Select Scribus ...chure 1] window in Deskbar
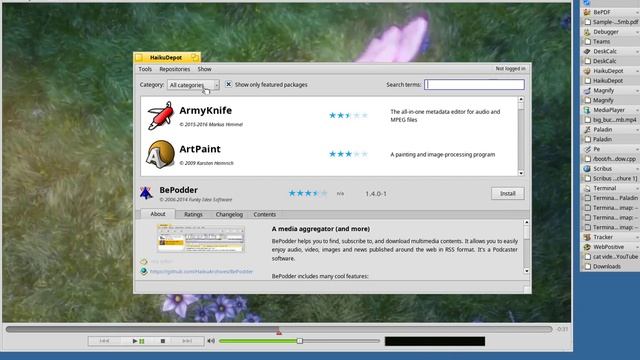The width and height of the screenshot is (640, 360). click(x=610, y=178)
